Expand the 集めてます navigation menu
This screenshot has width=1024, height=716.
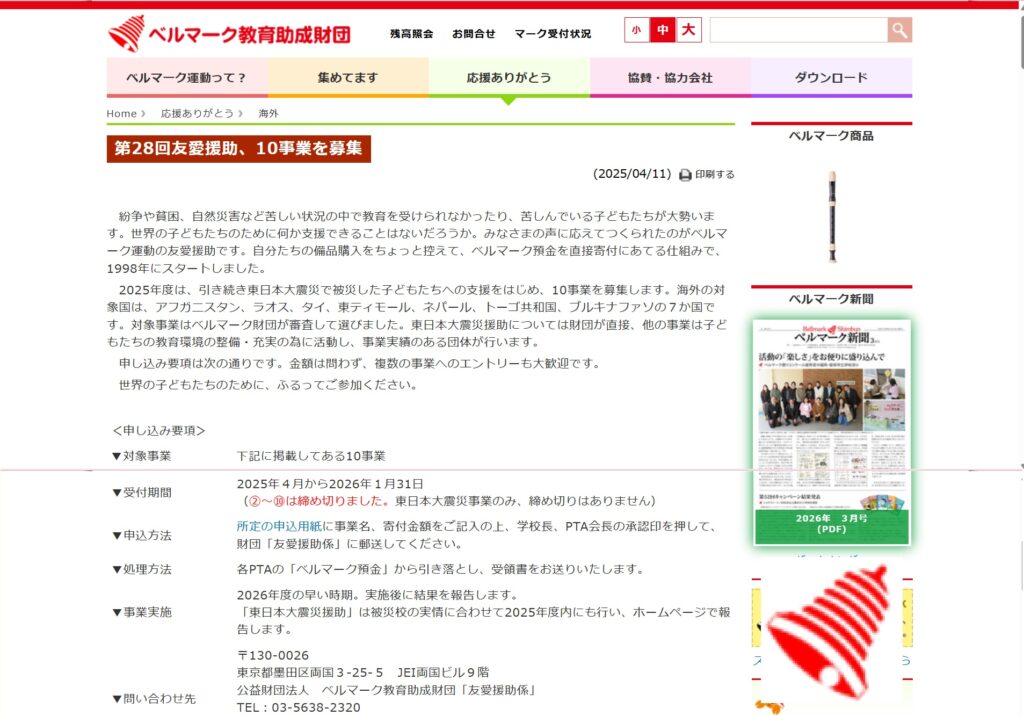pyautogui.click(x=348, y=77)
